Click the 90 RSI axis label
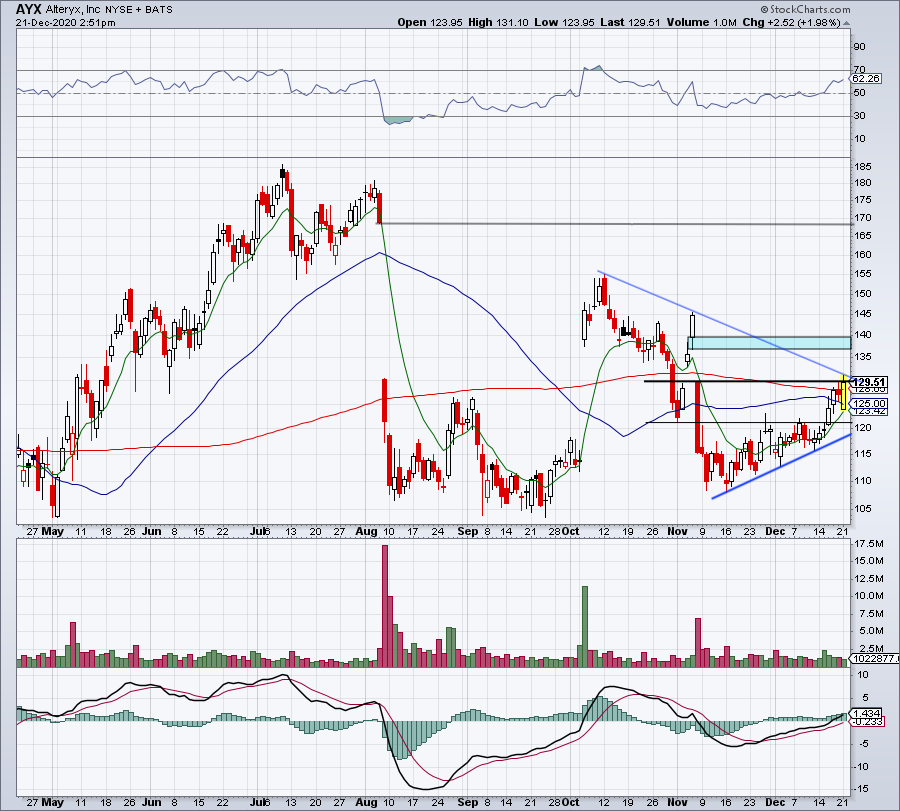The image size is (900, 811). pos(860,47)
